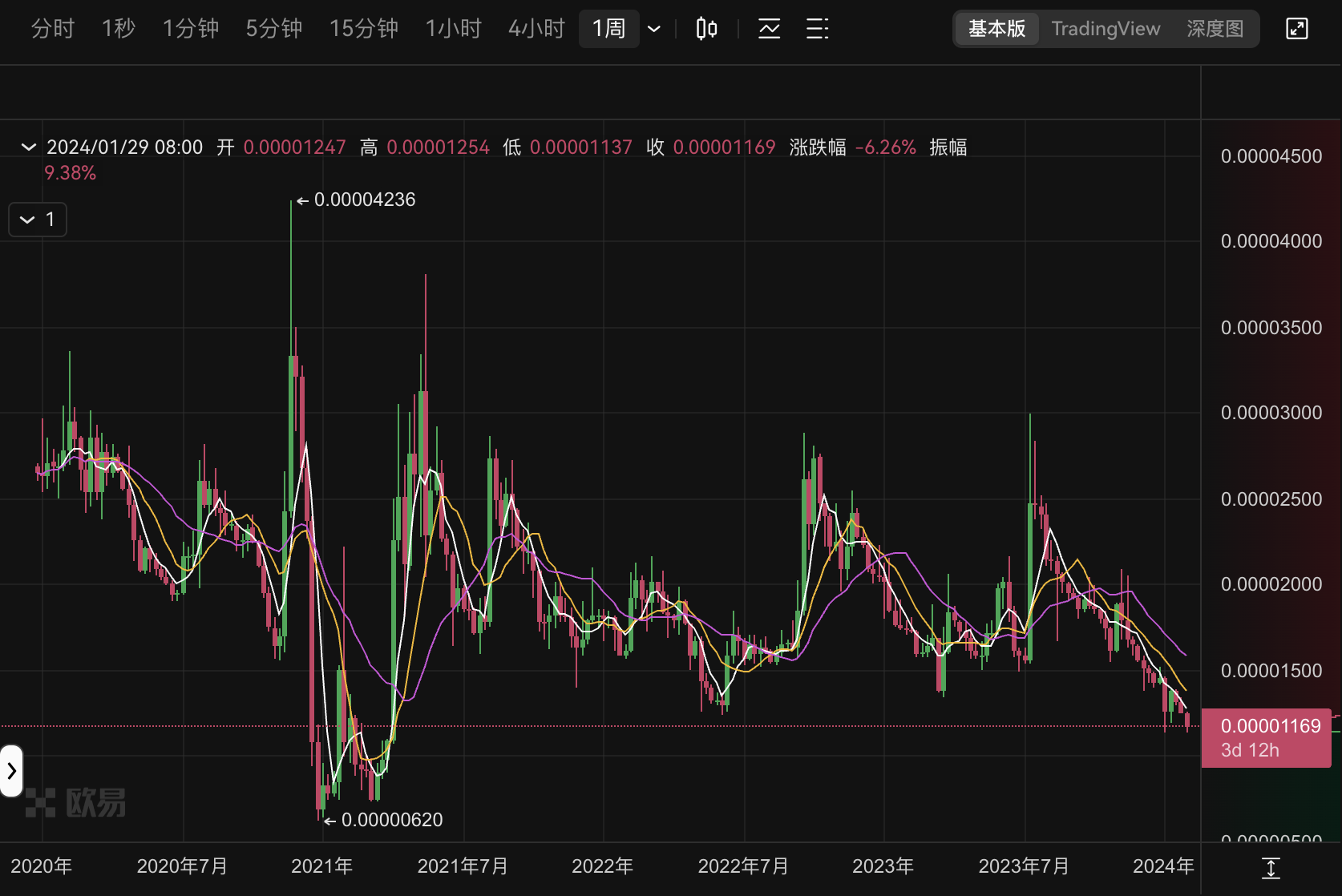1342x896 pixels.
Task: Select the 1小时 interval
Action: tap(453, 29)
